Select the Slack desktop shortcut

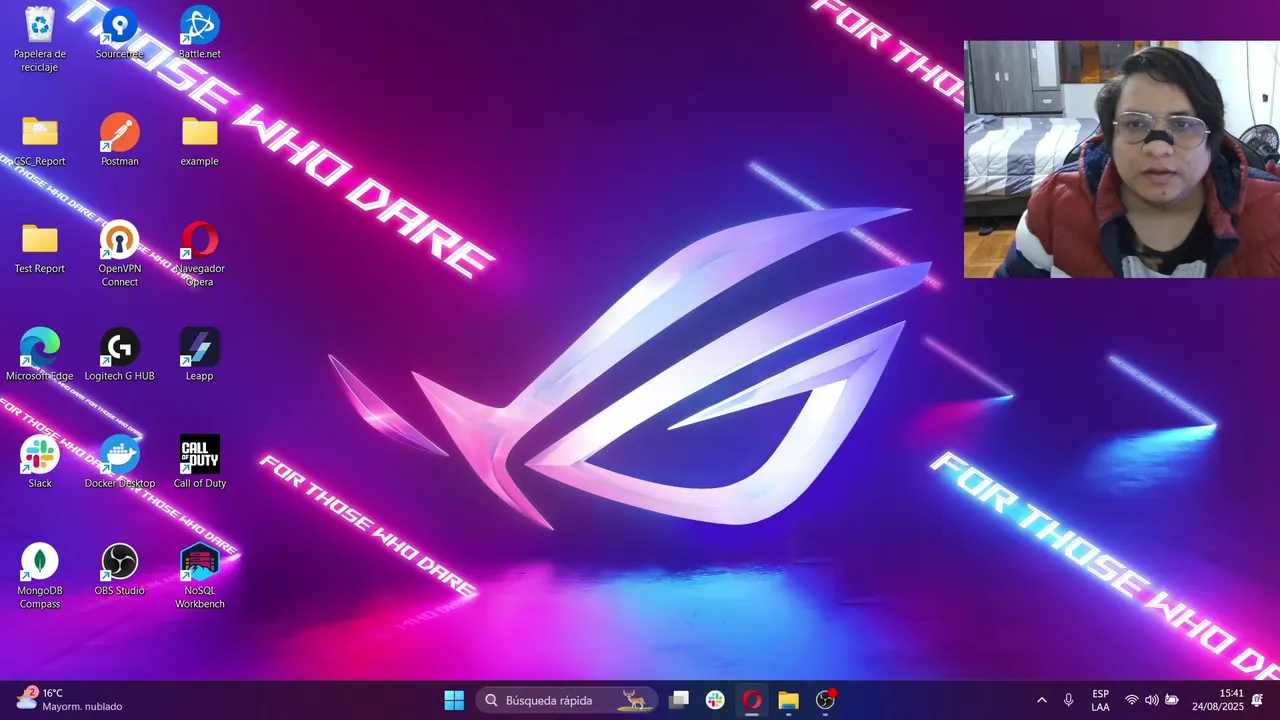[40, 462]
